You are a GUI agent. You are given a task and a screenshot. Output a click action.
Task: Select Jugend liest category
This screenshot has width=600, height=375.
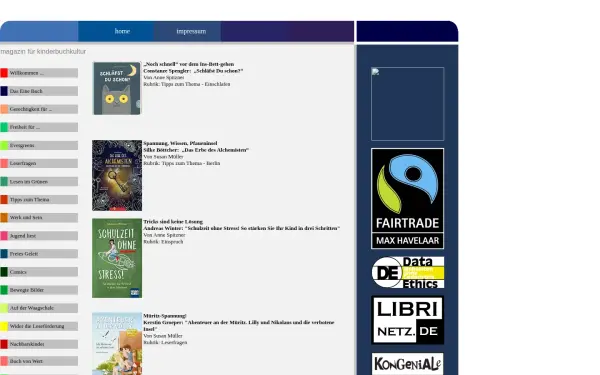[x=39, y=236]
